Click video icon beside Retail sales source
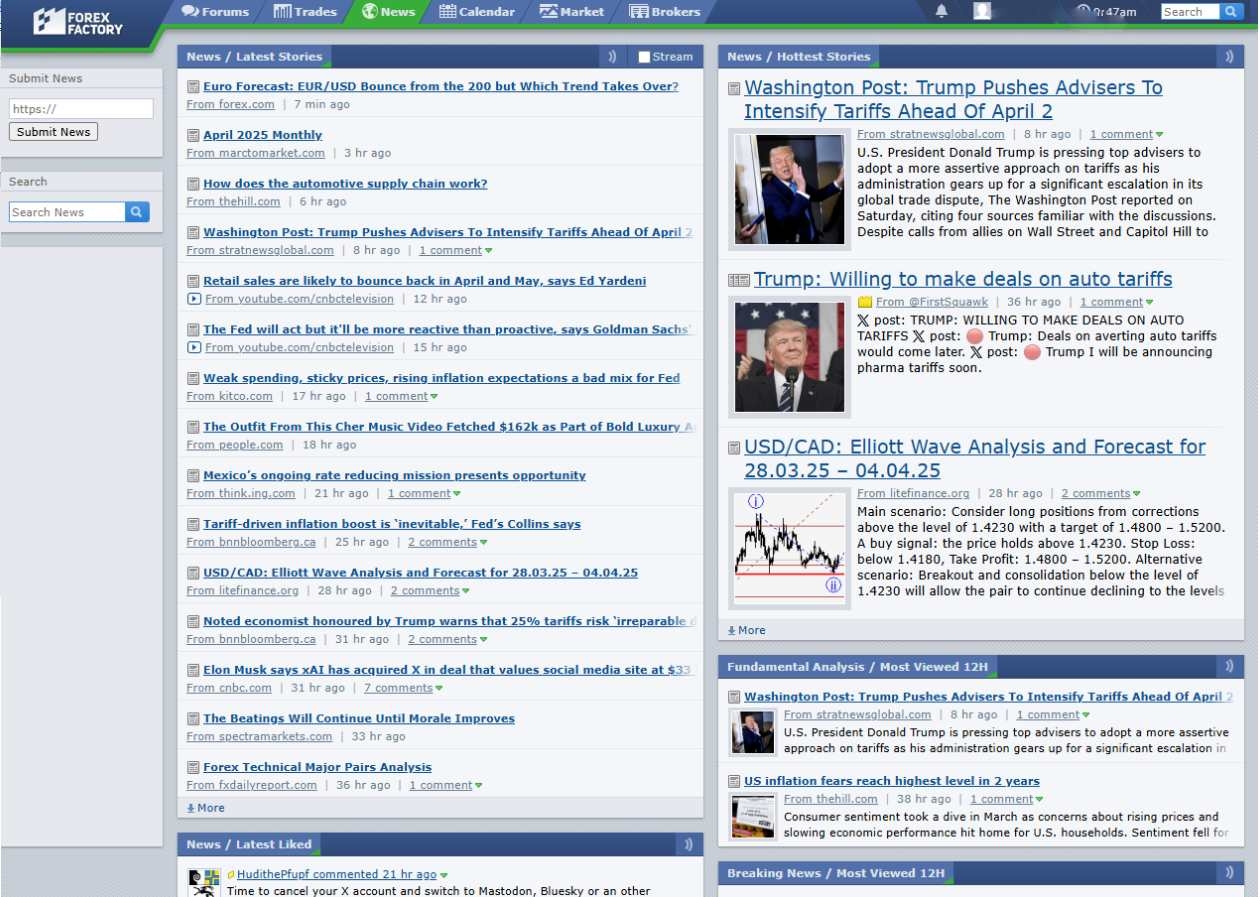The image size is (1260, 897). tap(194, 299)
